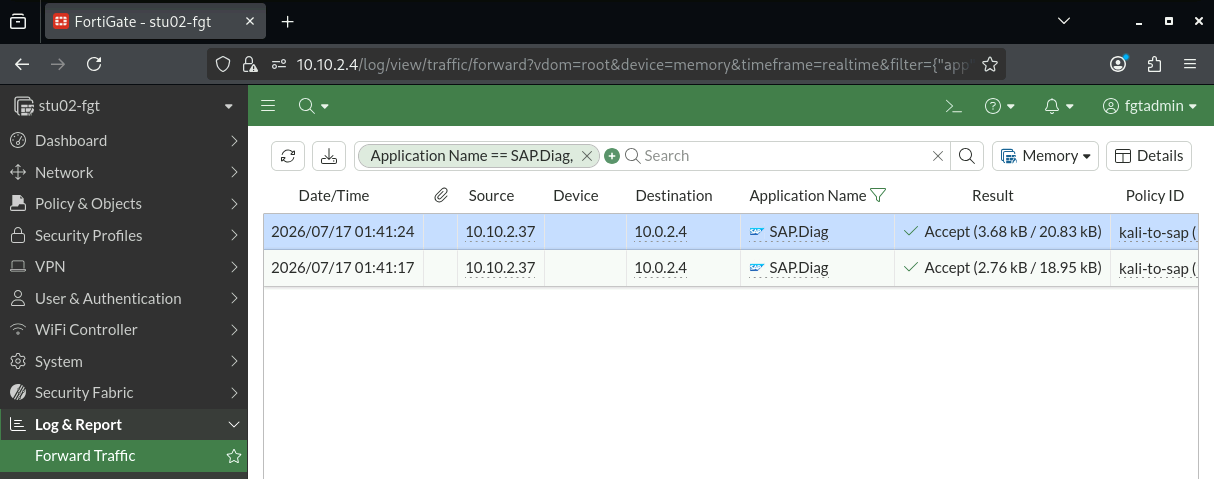Expand WiFi Controller menu
Screen dimensions: 1214x479
(x=124, y=330)
